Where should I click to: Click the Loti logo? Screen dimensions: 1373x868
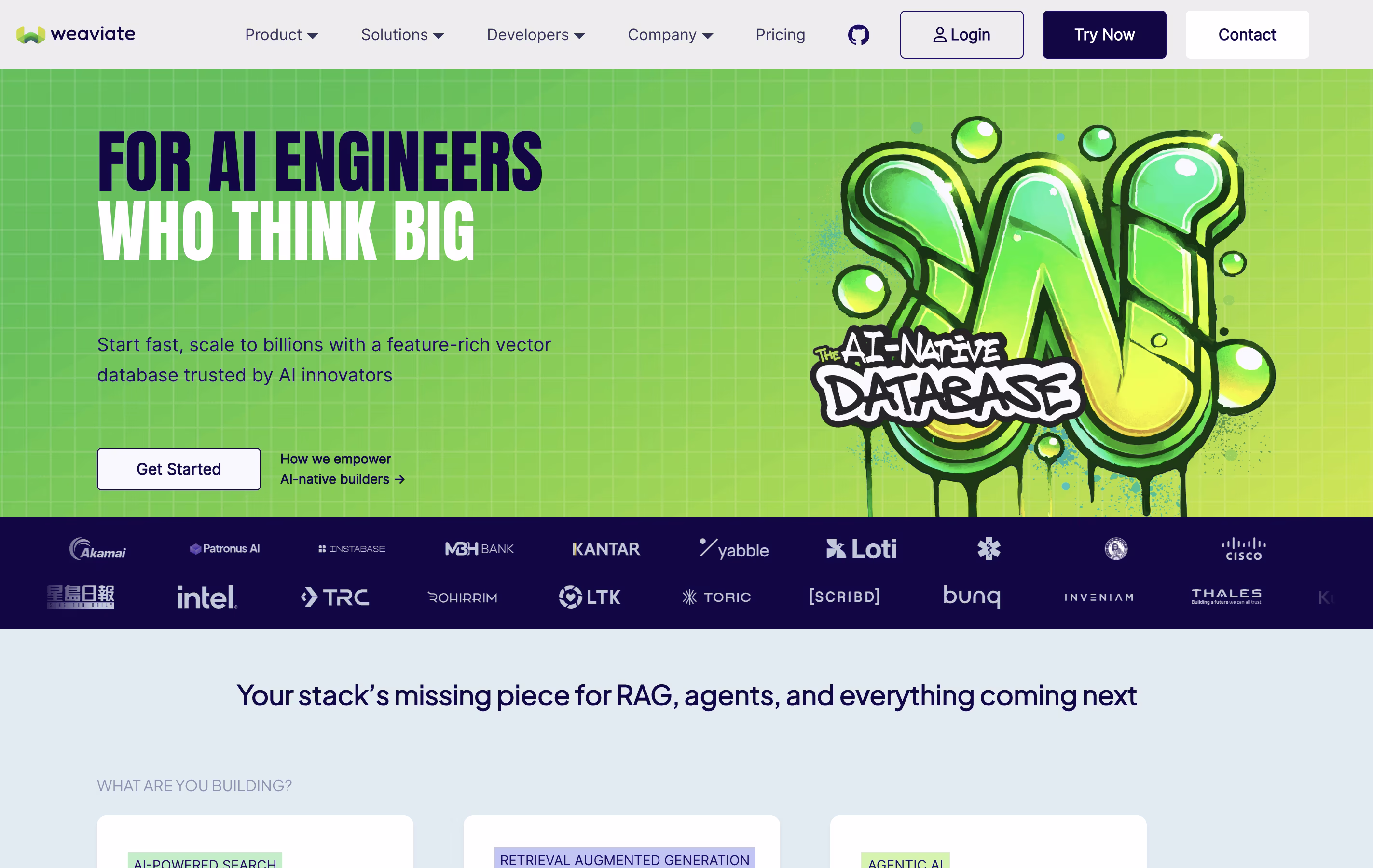click(861, 549)
